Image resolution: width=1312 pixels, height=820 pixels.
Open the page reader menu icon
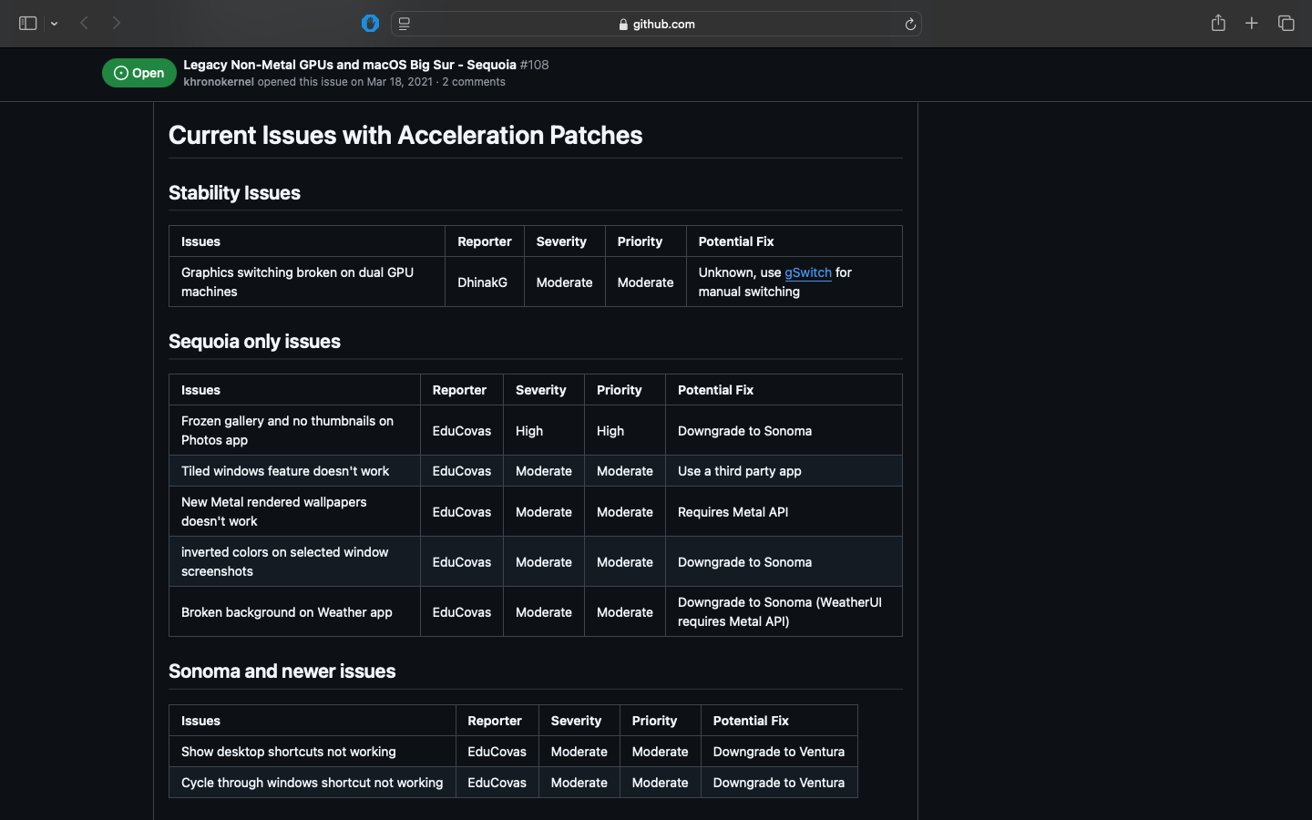point(404,24)
